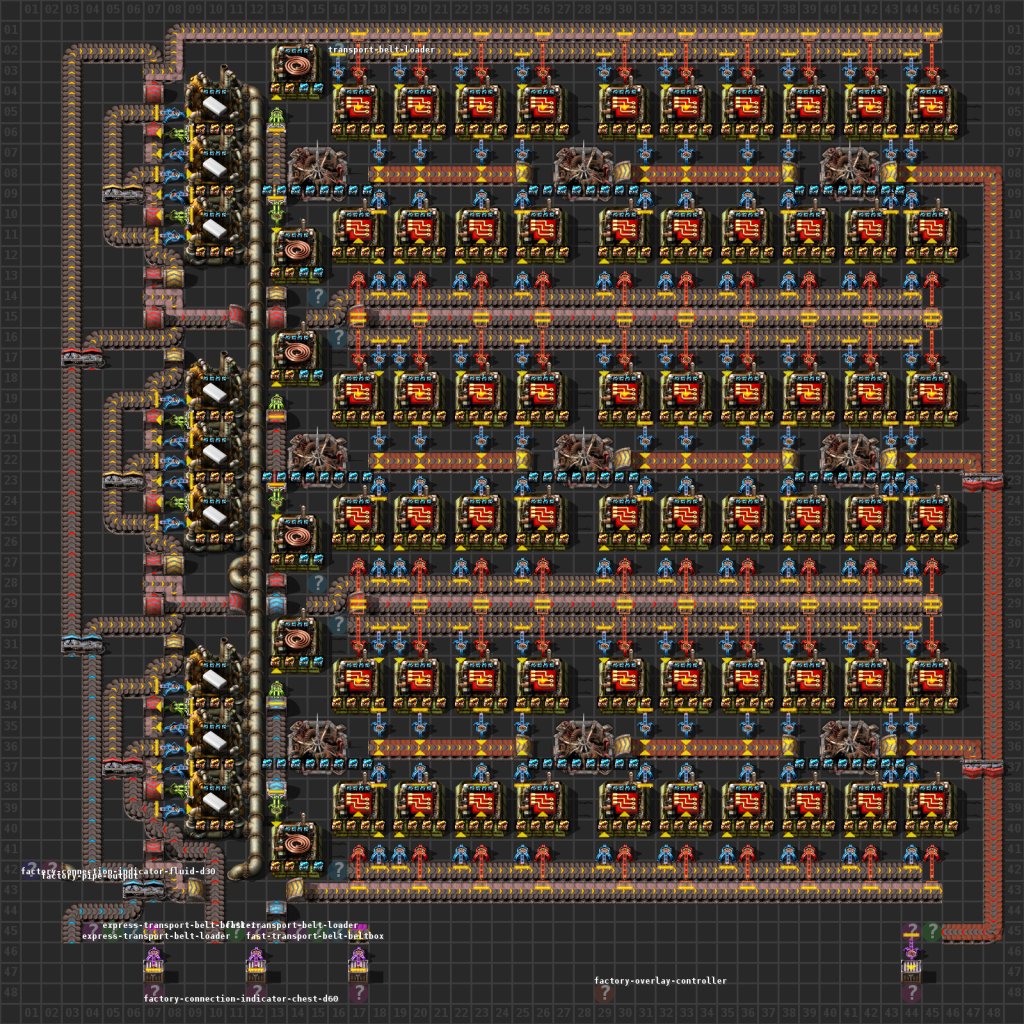Click the lower red splitter on the right-side red belt
This screenshot has width=1024, height=1024.
982,769
